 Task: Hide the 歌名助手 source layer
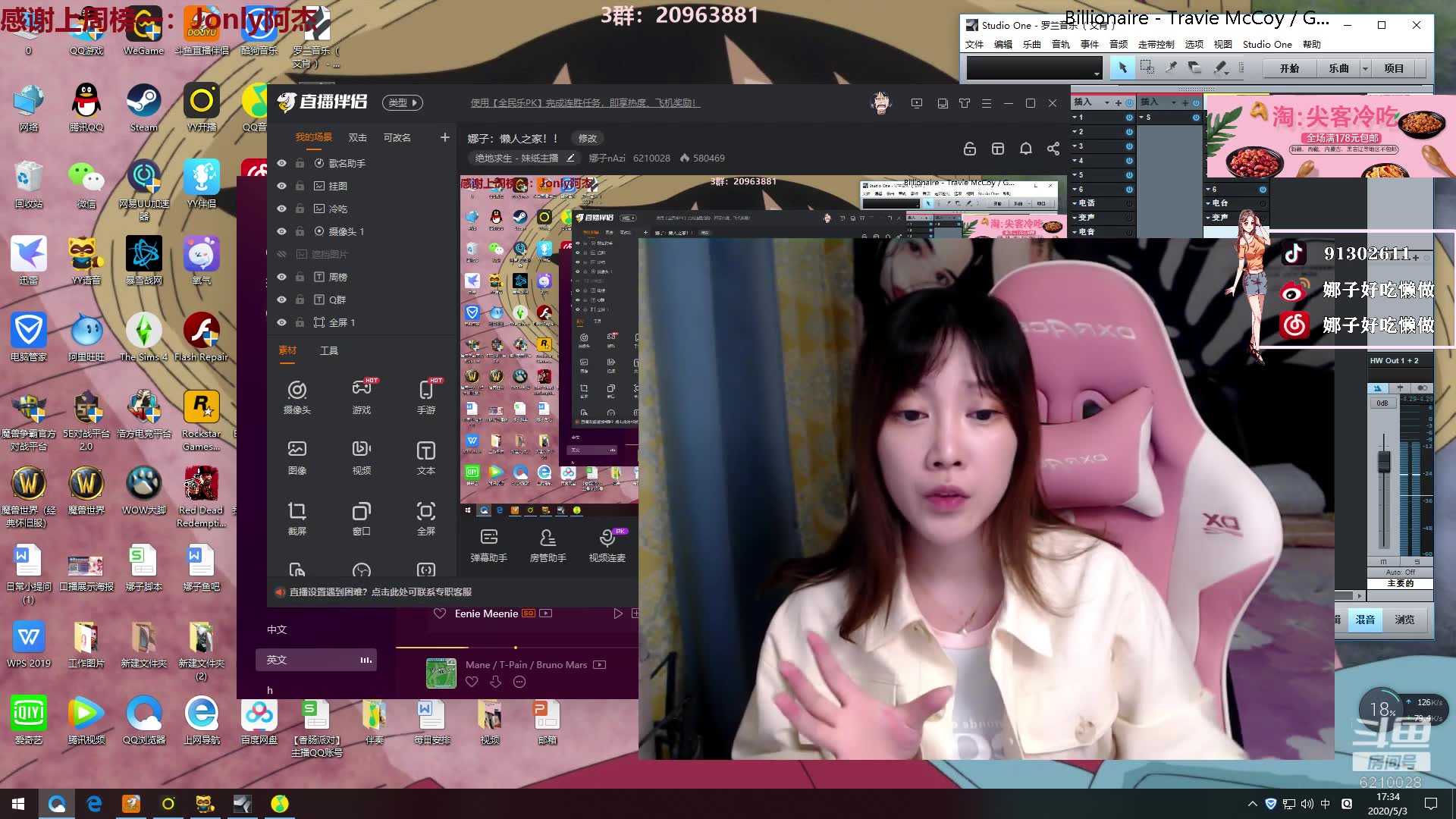tap(281, 163)
